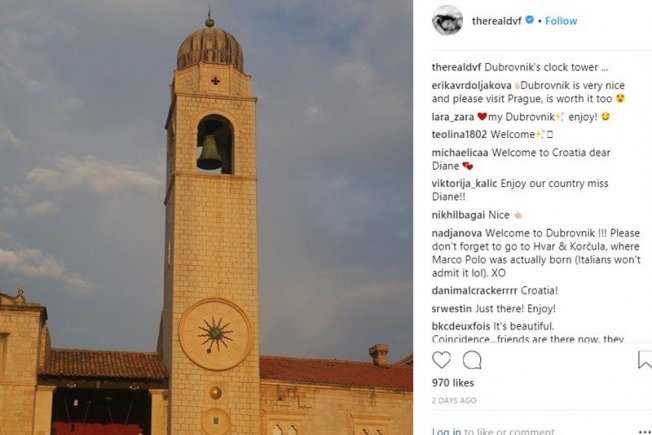Image resolution: width=652 pixels, height=435 pixels.
Task: Open erikavrdoljakova's profile
Action: (472, 85)
